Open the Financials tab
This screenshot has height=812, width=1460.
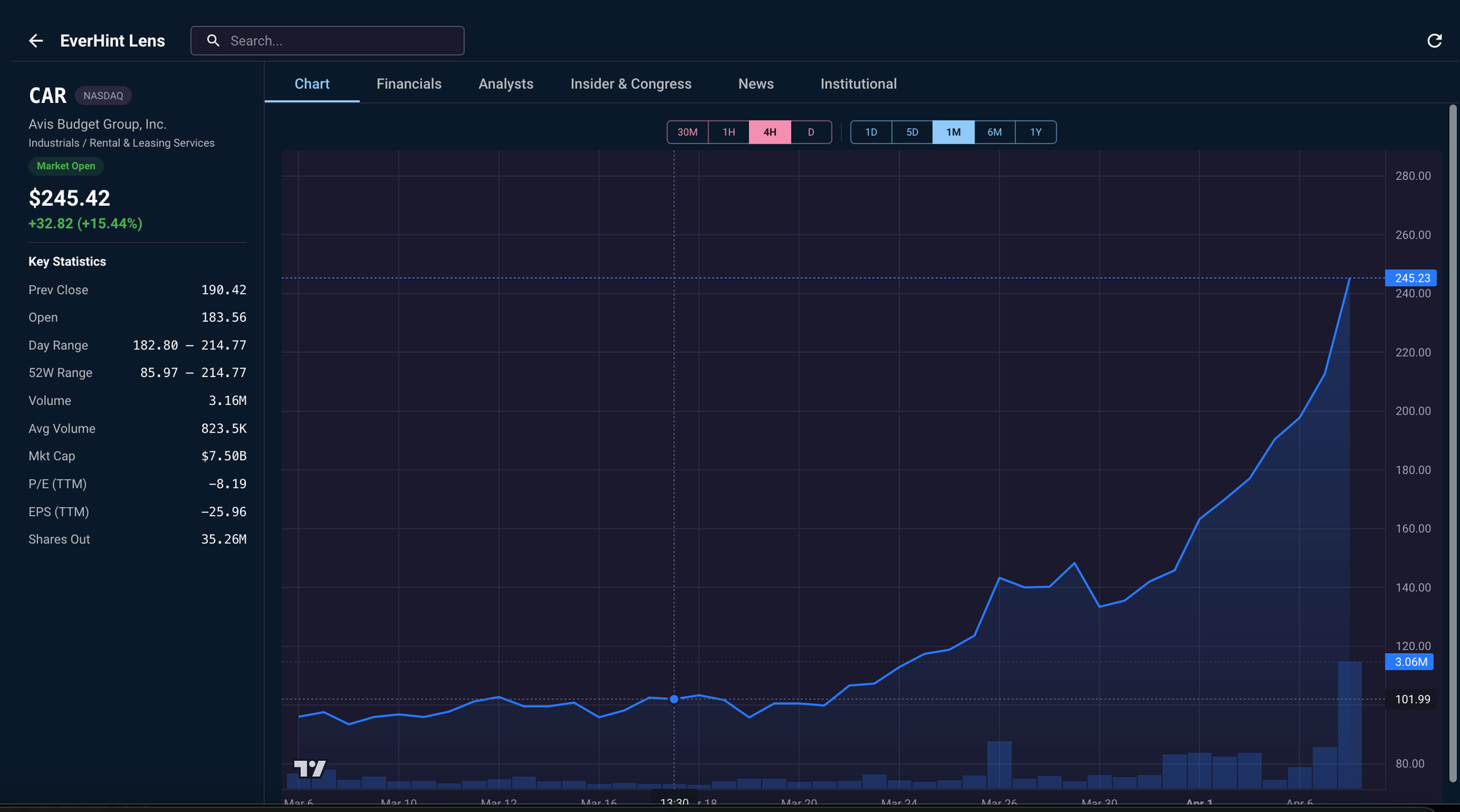tap(409, 84)
